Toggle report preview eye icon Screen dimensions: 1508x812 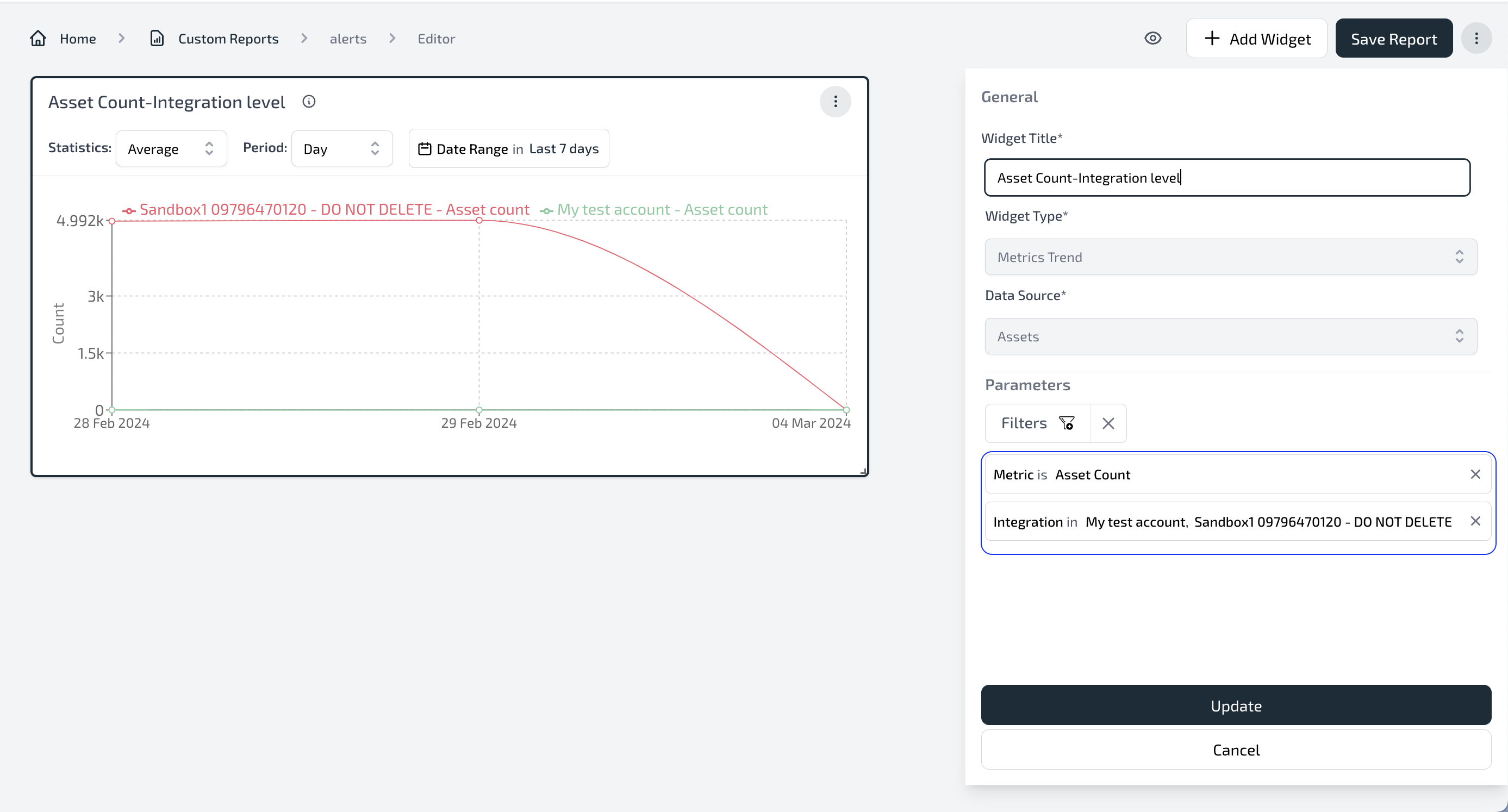click(x=1152, y=39)
